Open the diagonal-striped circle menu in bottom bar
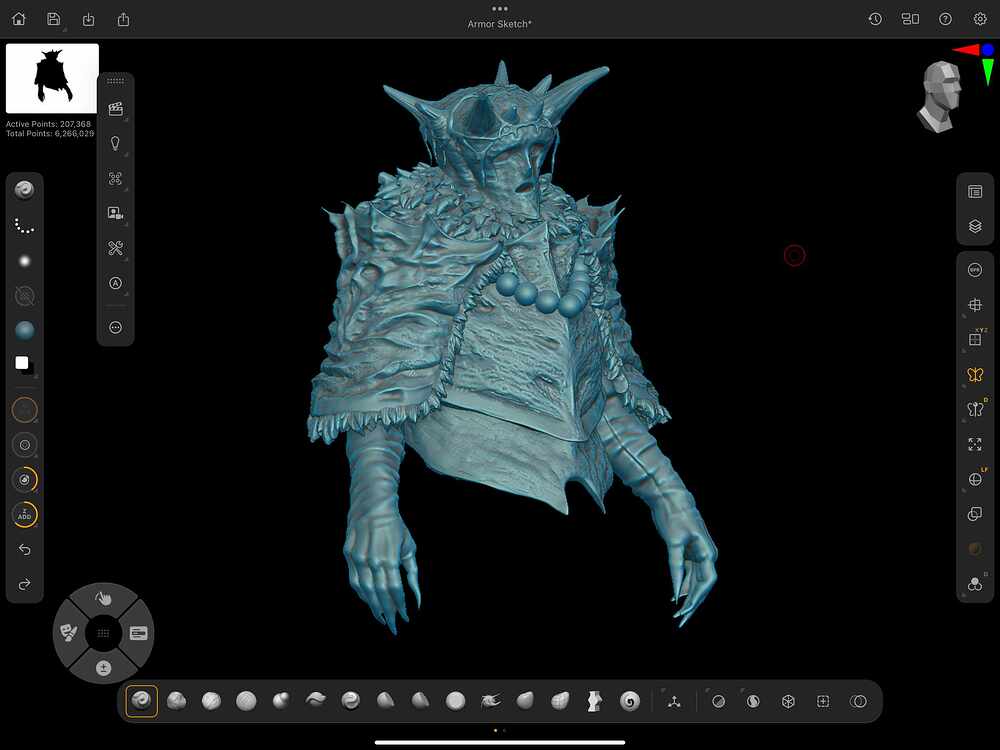The width and height of the screenshot is (1000, 750). [718, 702]
